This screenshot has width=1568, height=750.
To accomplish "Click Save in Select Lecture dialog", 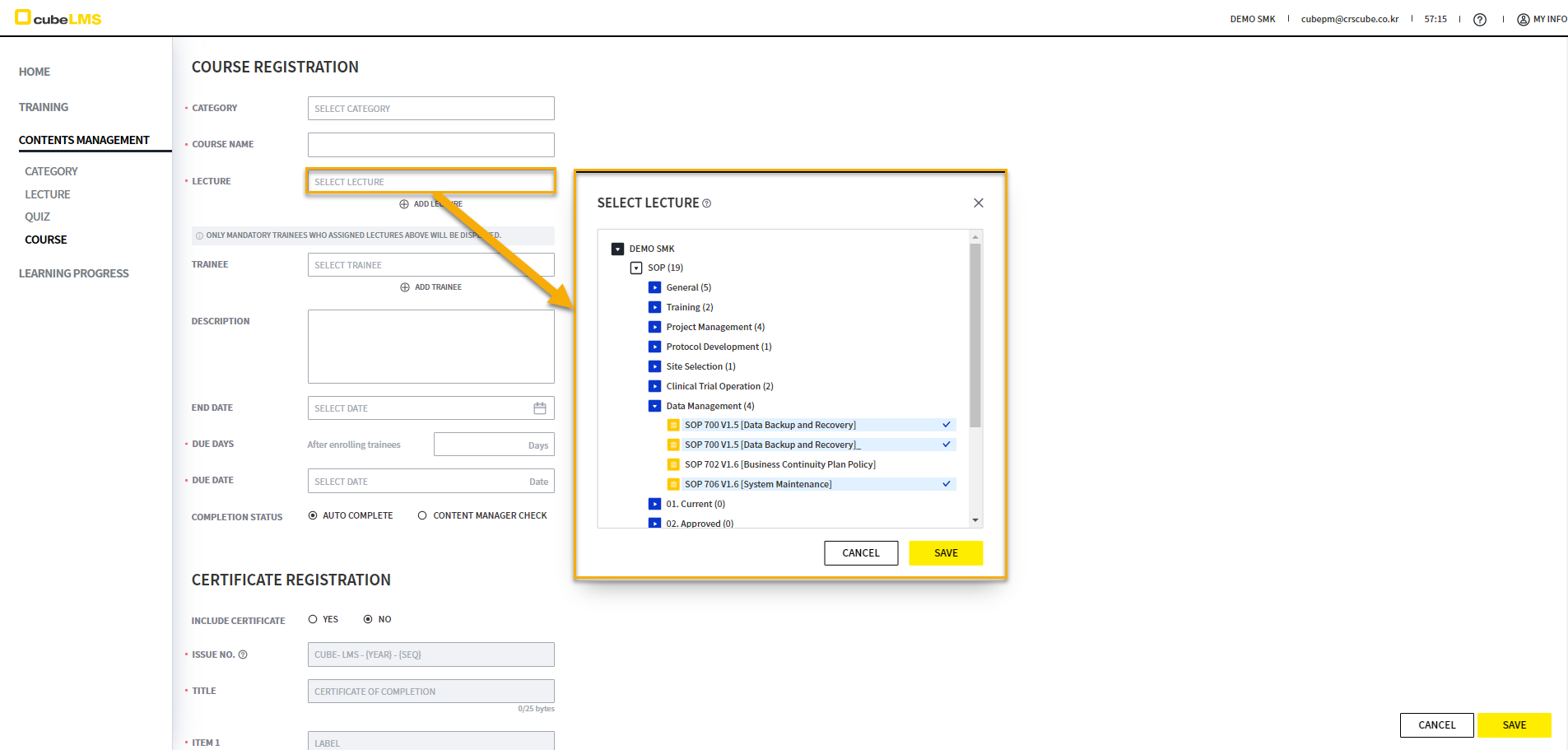I will [945, 553].
